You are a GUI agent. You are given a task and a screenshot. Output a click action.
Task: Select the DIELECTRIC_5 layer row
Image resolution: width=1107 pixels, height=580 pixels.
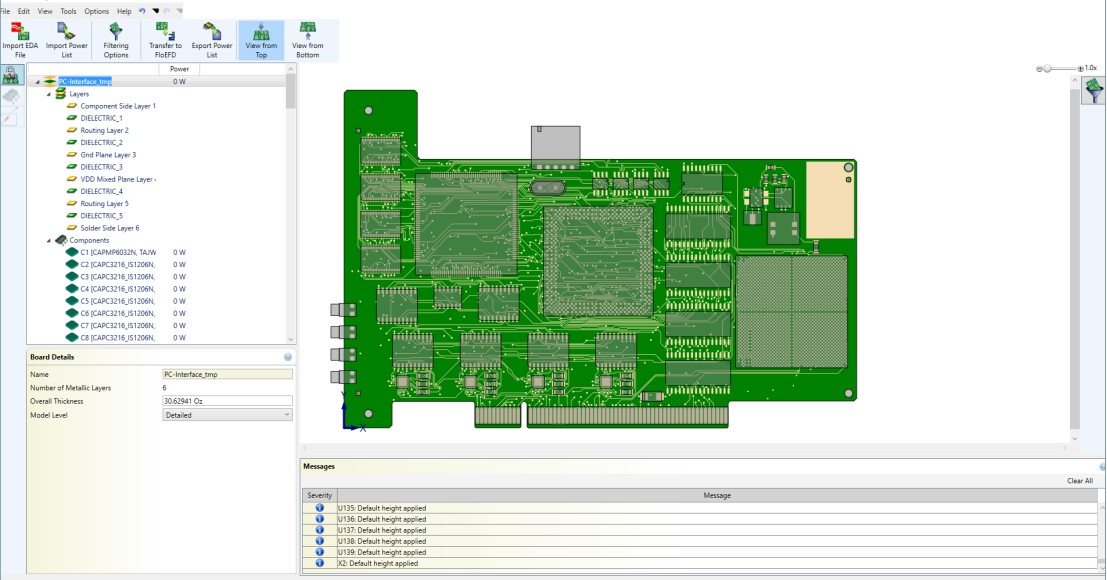point(101,216)
